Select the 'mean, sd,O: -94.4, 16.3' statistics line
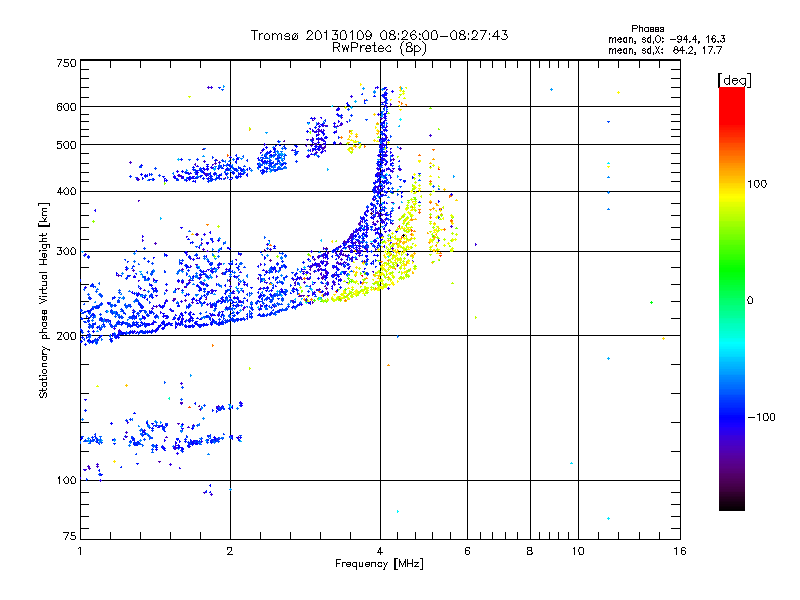The width and height of the screenshot is (800, 600). (x=667, y=39)
